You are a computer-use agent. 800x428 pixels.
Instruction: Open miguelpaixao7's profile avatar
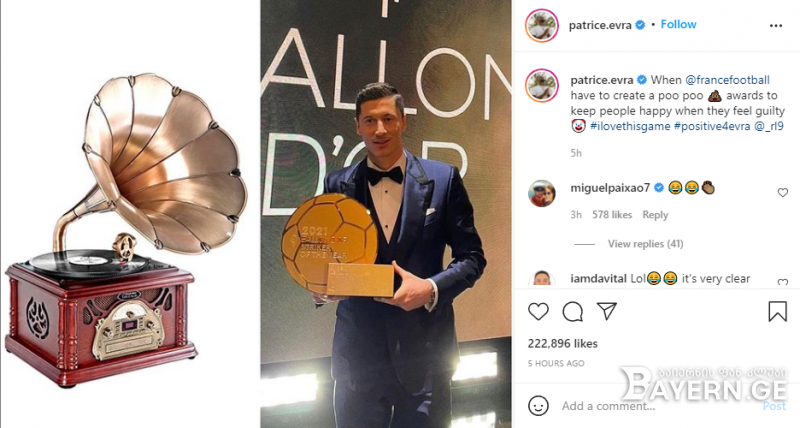pyautogui.click(x=542, y=193)
